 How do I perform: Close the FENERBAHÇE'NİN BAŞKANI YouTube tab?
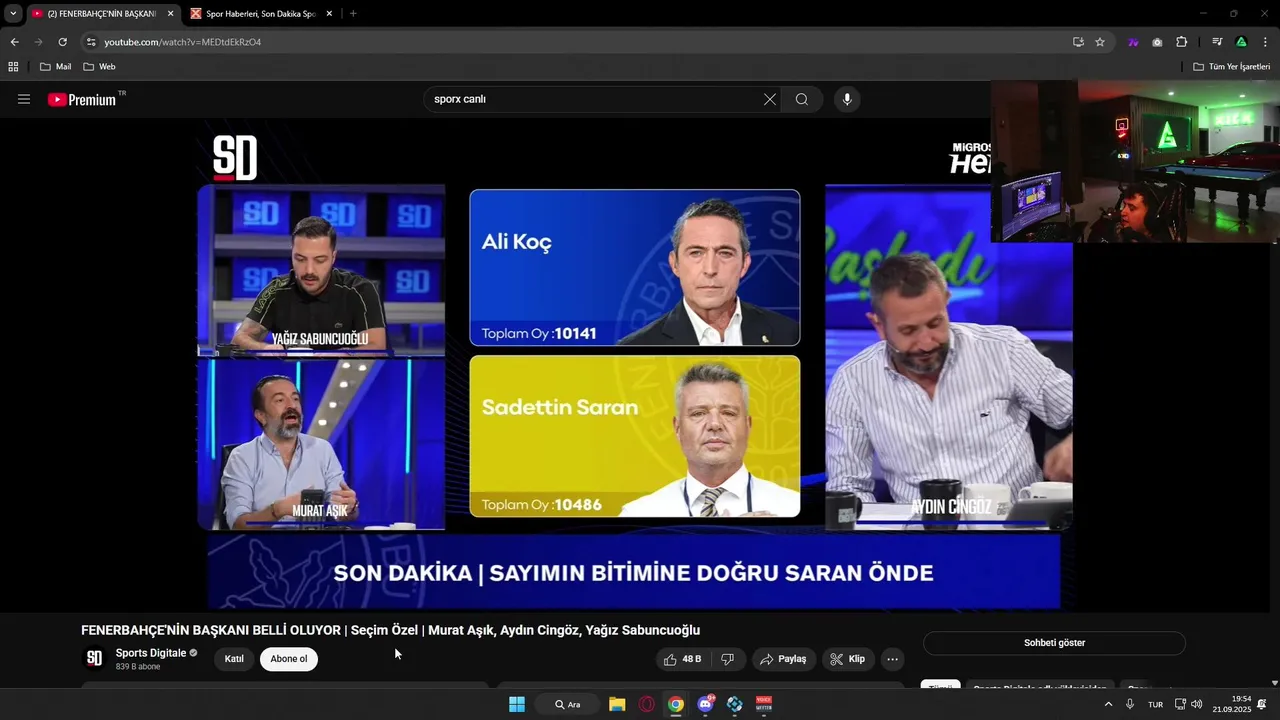pos(170,14)
